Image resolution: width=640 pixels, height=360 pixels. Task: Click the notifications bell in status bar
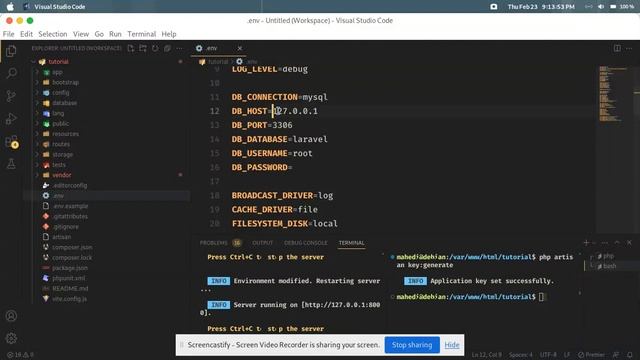pos(630,355)
